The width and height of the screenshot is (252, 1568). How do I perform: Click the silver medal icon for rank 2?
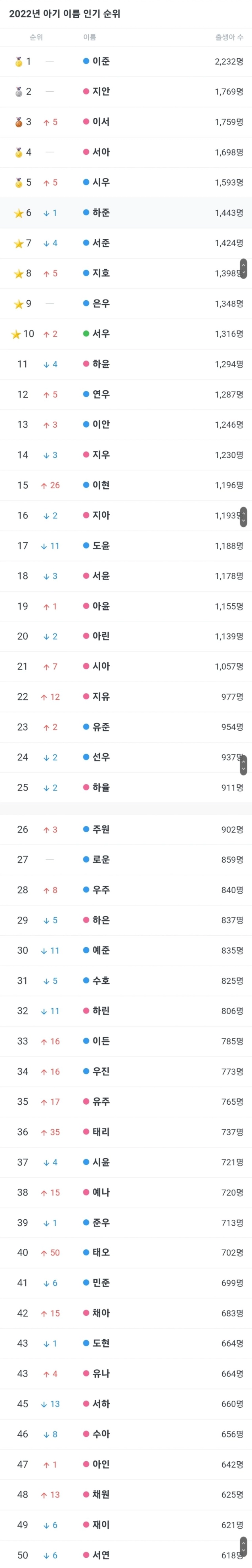pos(18,92)
